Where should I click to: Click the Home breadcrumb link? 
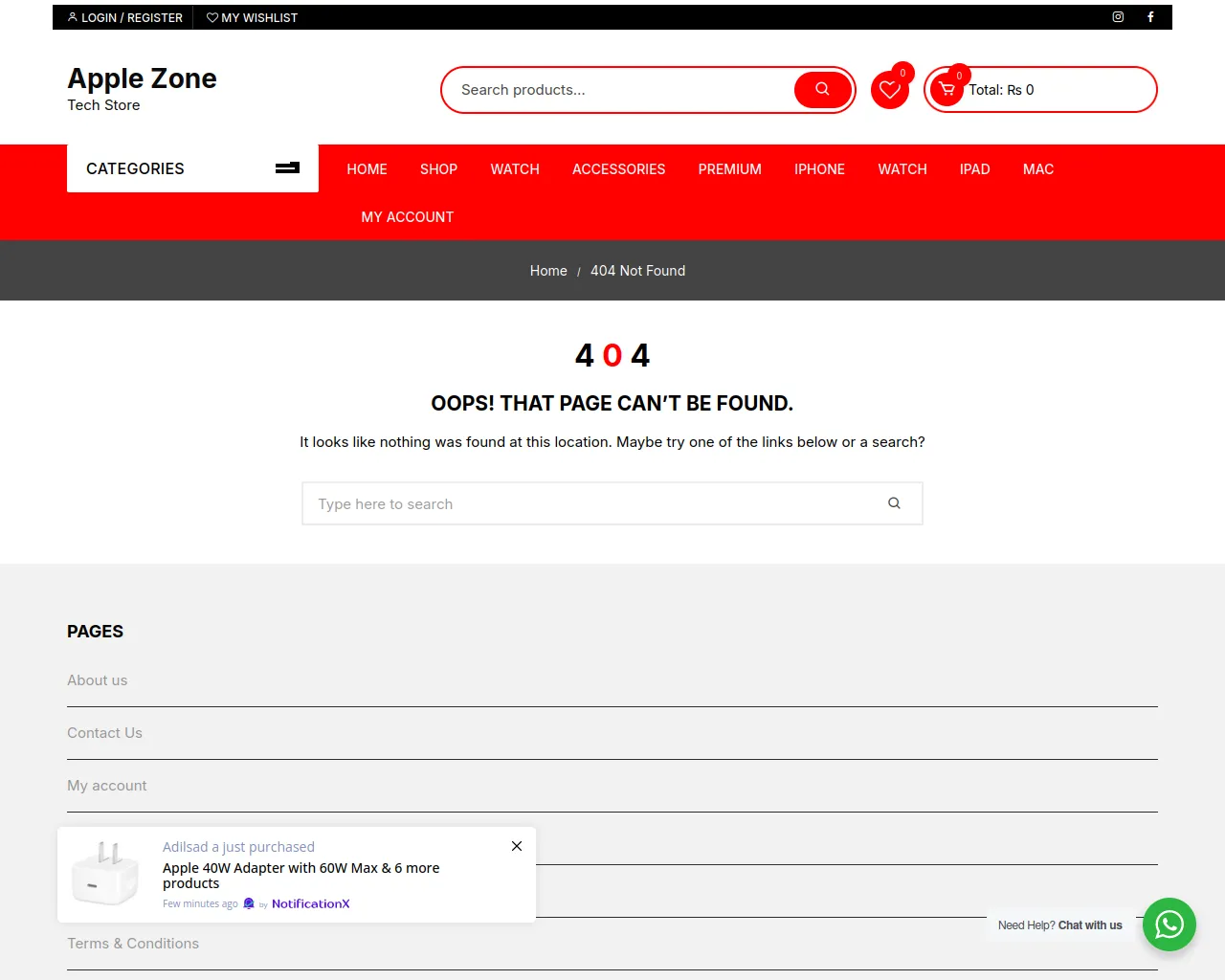(548, 271)
